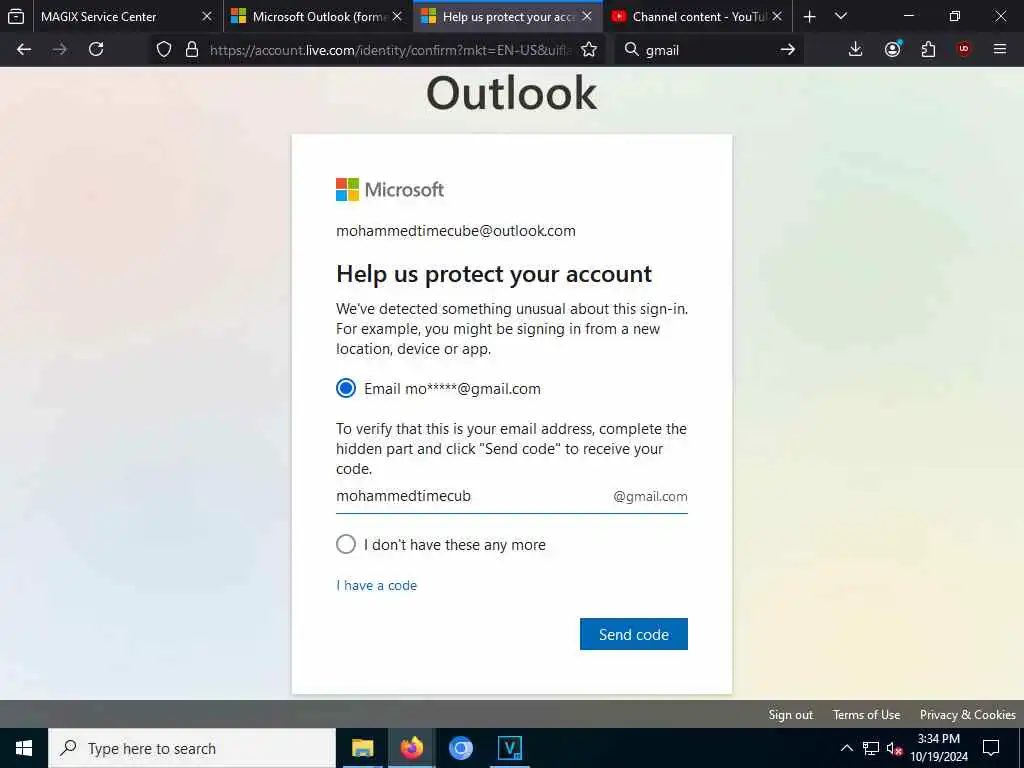Click the email verification text field
Image resolution: width=1024 pixels, height=768 pixels.
click(x=473, y=496)
